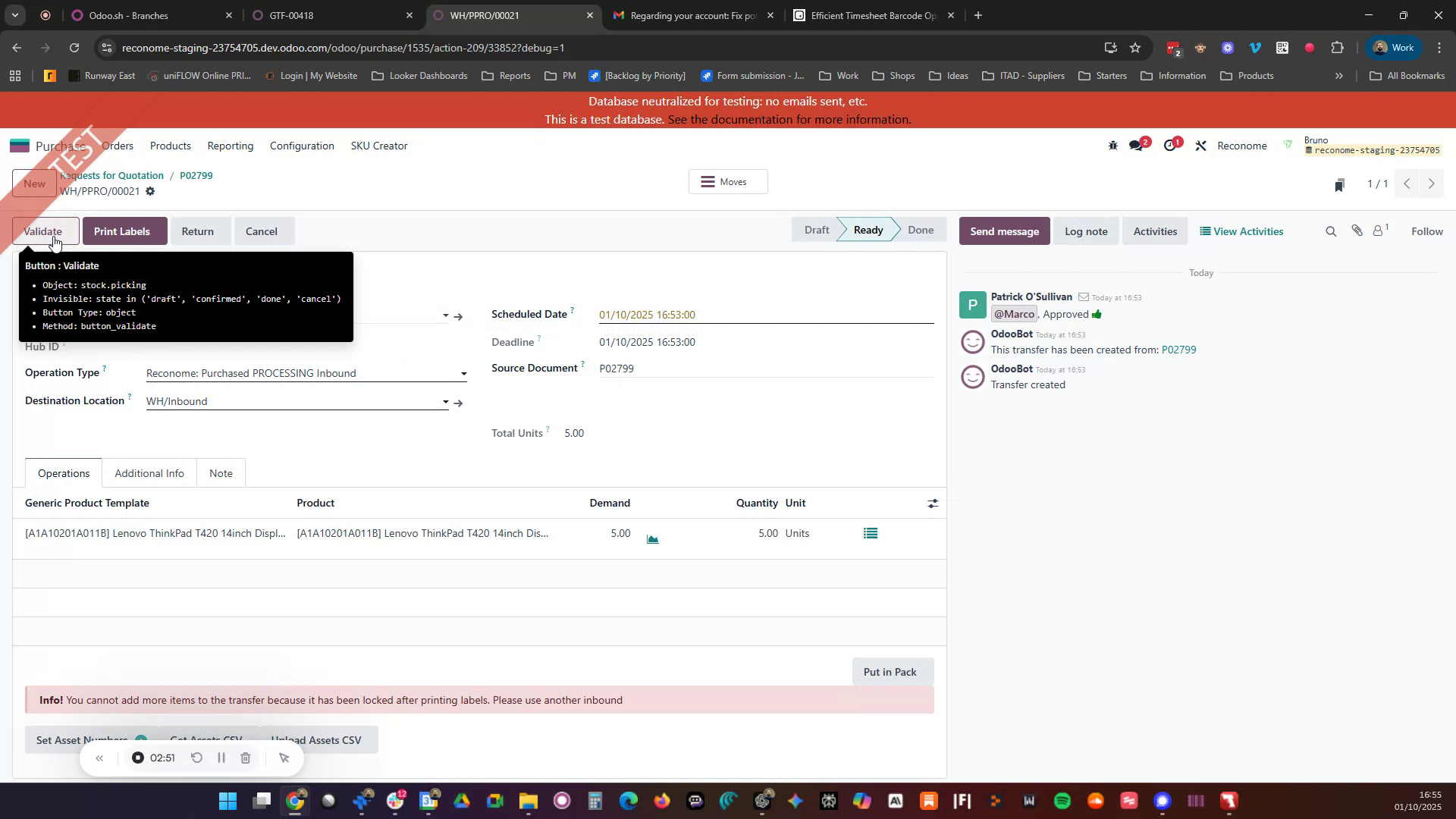Toggle Follow on this transfer

pos(1426,231)
